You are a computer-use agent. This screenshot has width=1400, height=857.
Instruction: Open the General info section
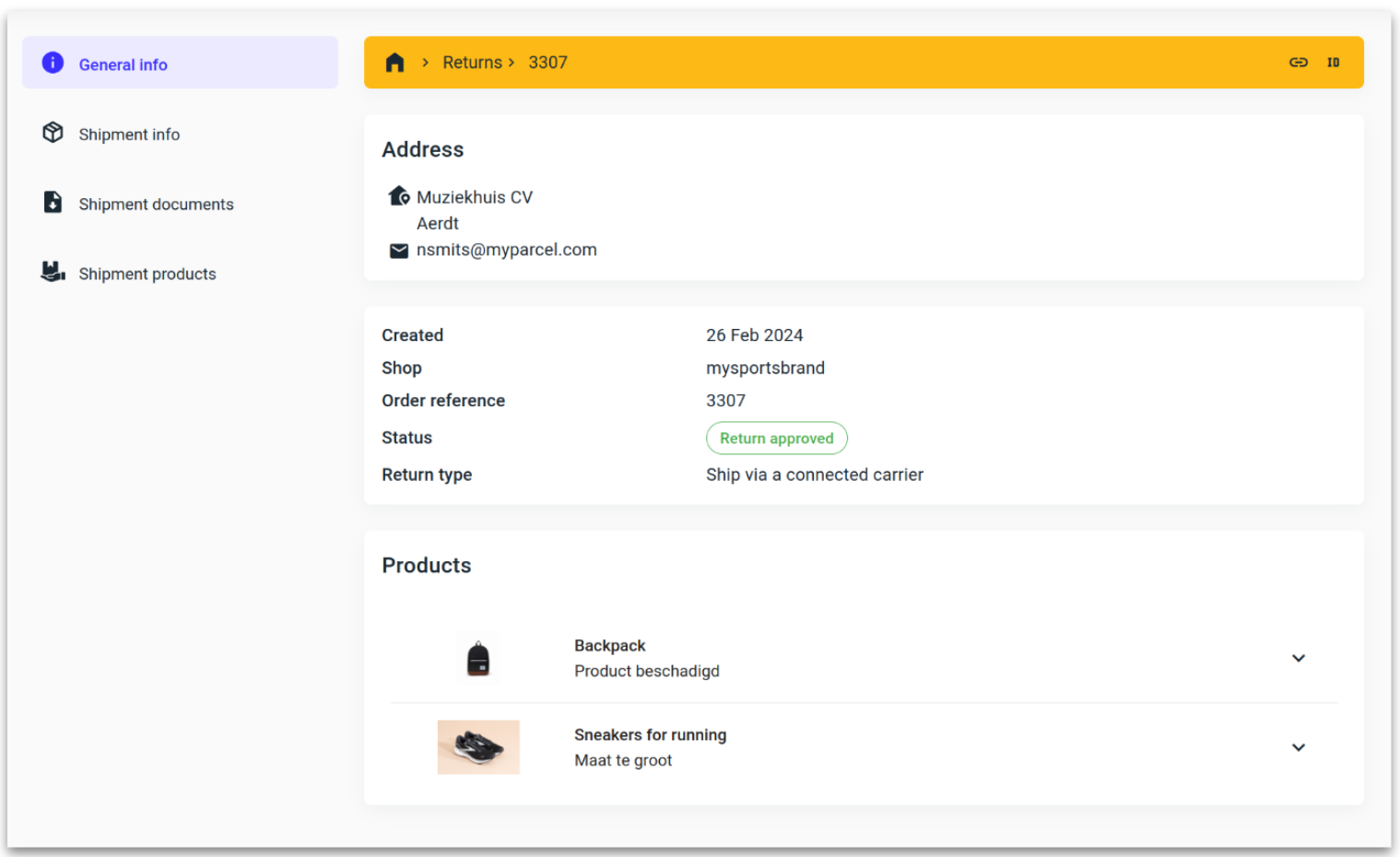(x=123, y=65)
